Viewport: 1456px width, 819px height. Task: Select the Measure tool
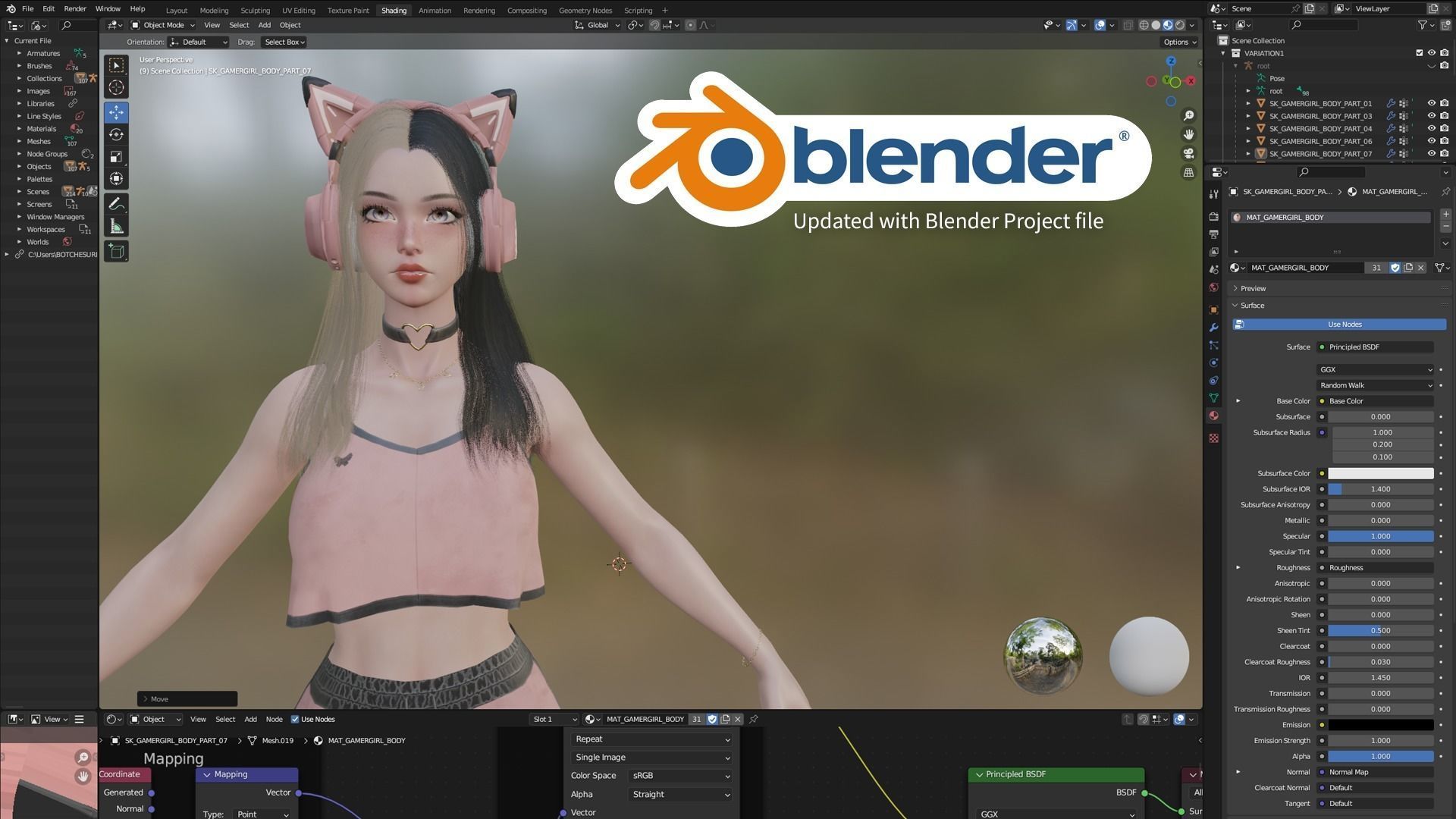[116, 226]
